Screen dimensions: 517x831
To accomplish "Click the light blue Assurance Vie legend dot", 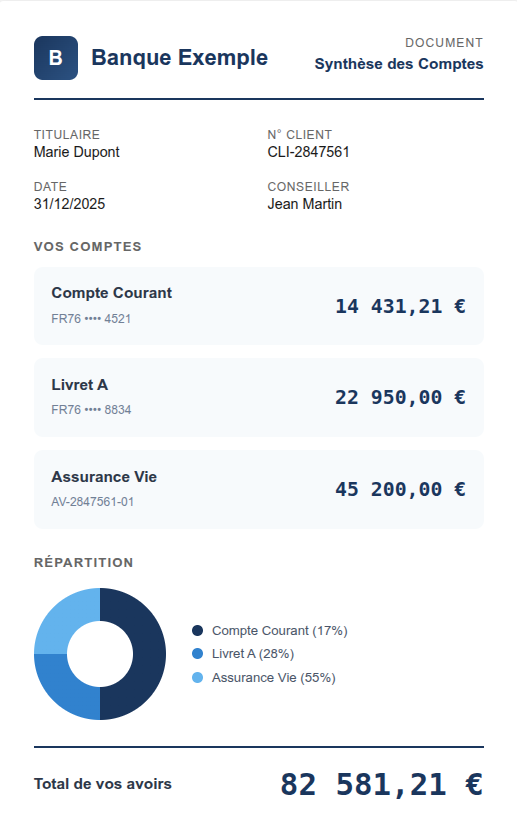I will (x=198, y=677).
